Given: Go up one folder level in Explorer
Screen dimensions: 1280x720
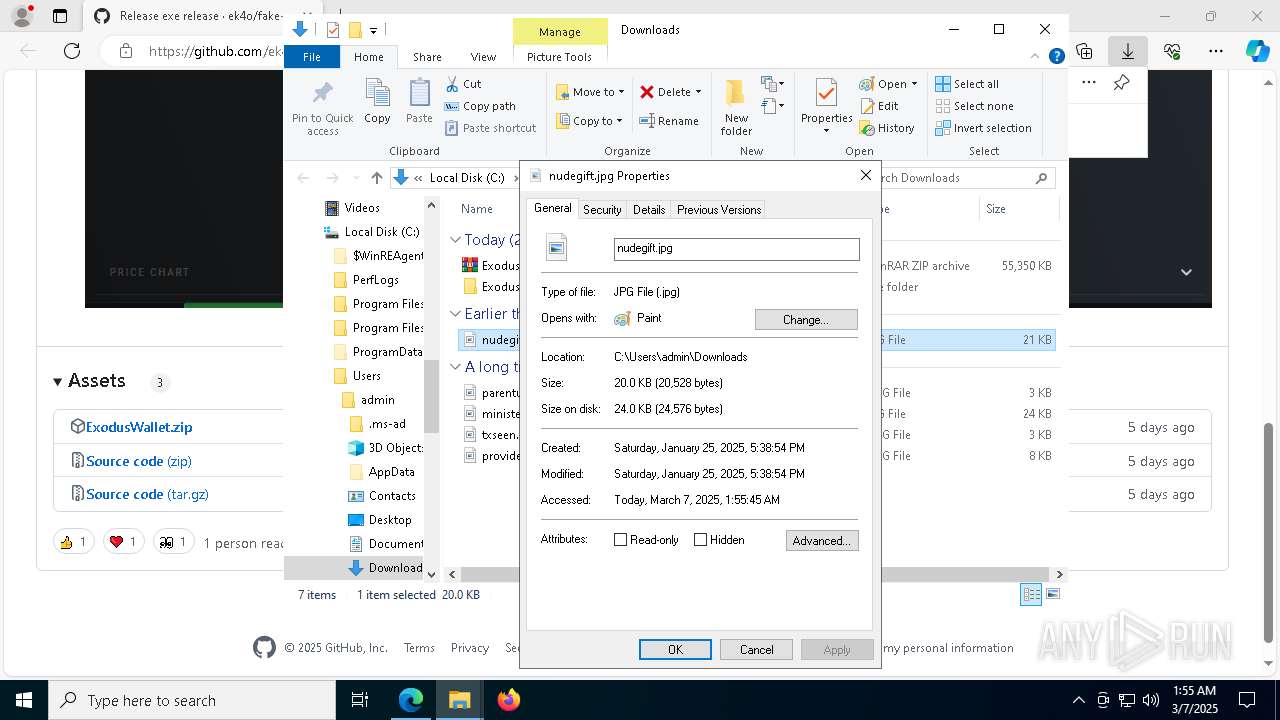Looking at the screenshot, I should (376, 178).
